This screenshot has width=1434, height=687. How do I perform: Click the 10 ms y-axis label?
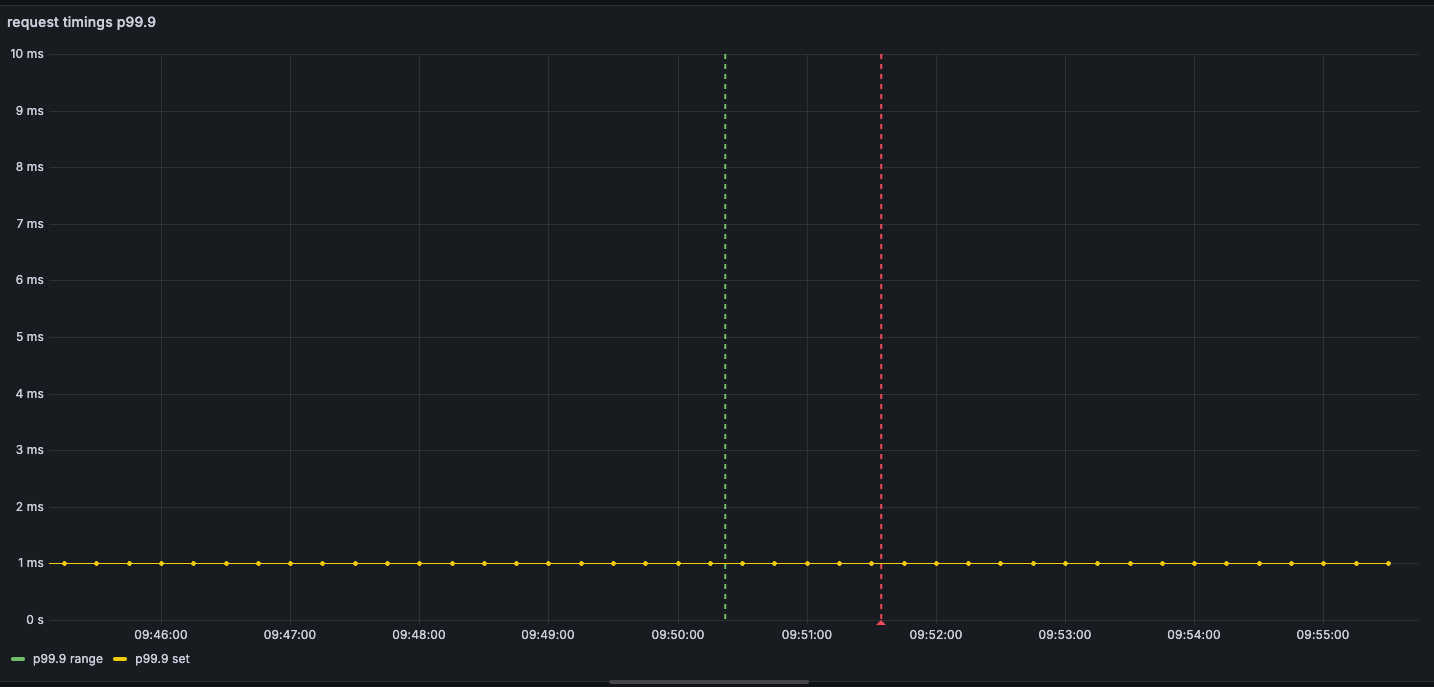click(27, 54)
